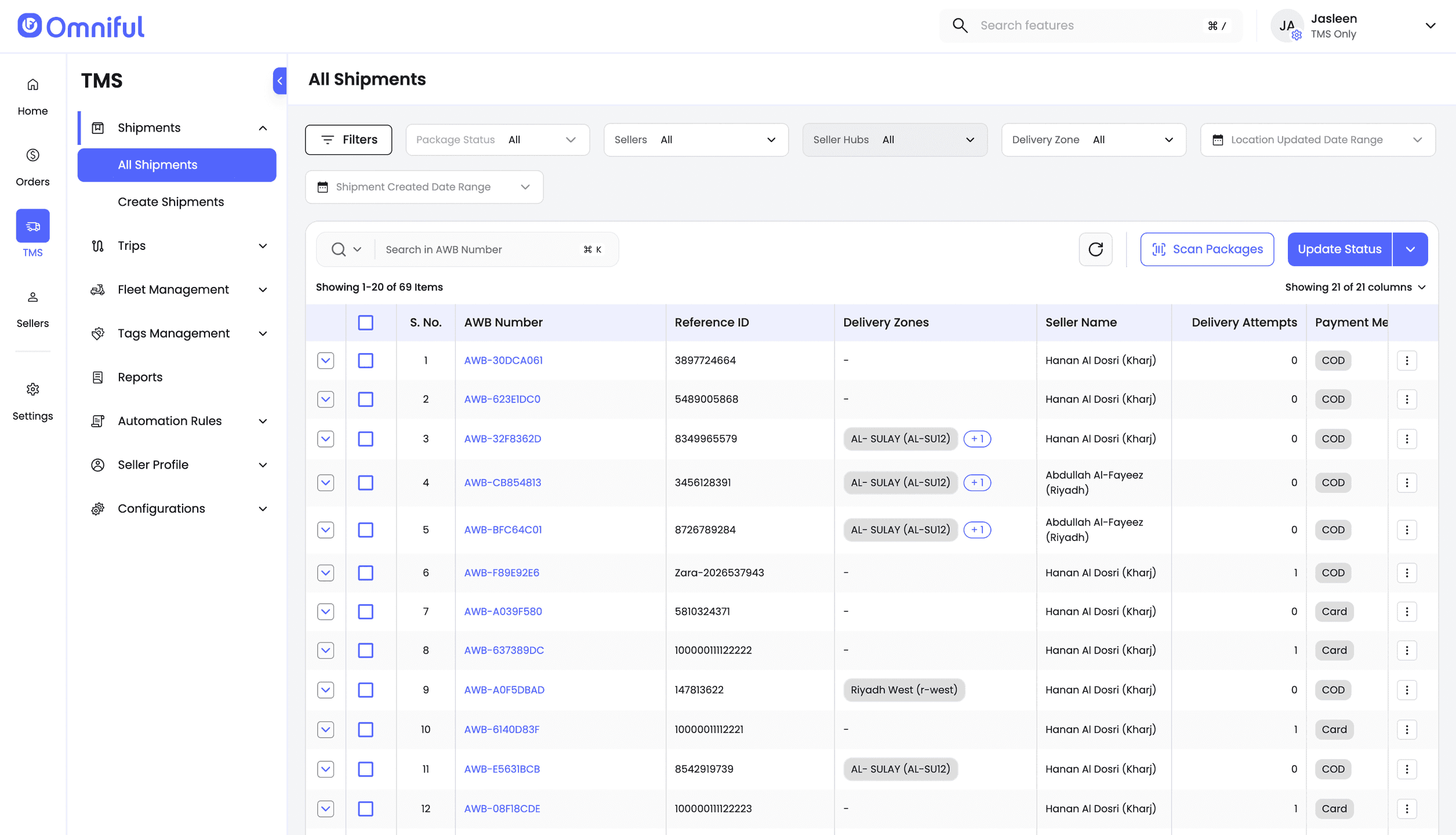Open row actions menu for AWB-6140D83F

[1407, 729]
